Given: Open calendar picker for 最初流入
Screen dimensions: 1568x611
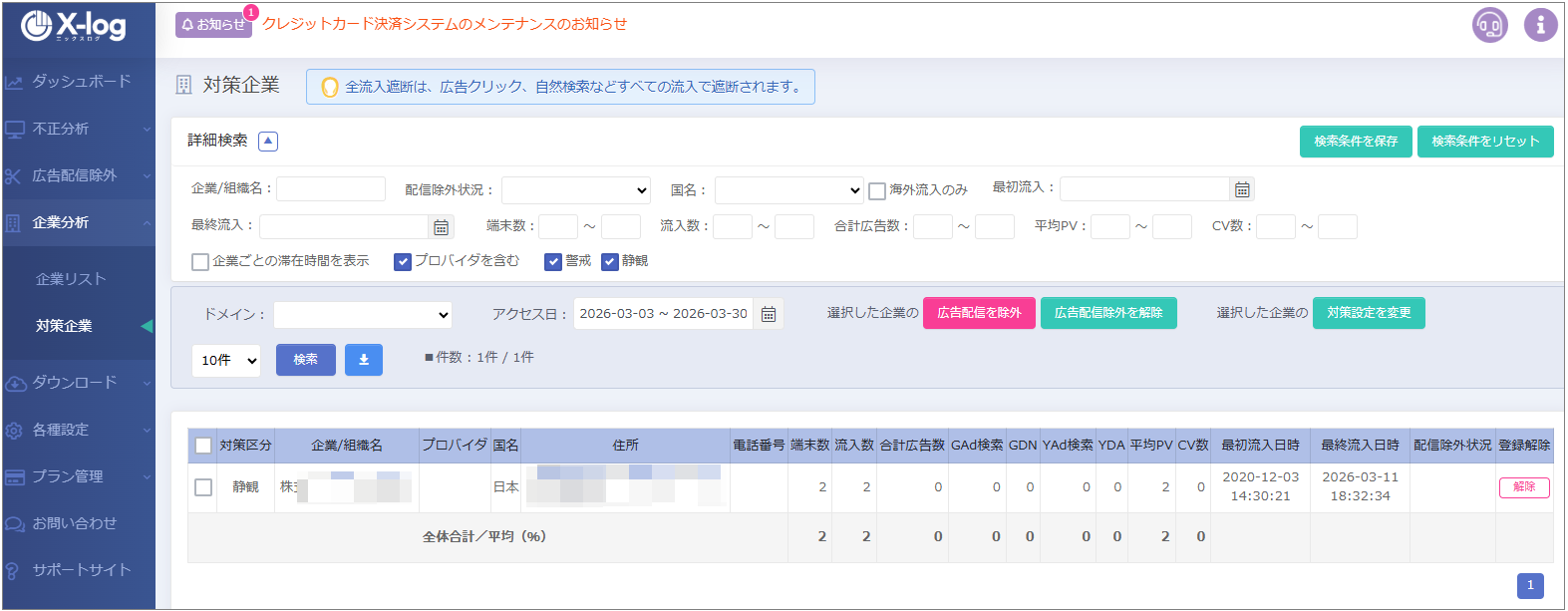Looking at the screenshot, I should click(x=1242, y=189).
